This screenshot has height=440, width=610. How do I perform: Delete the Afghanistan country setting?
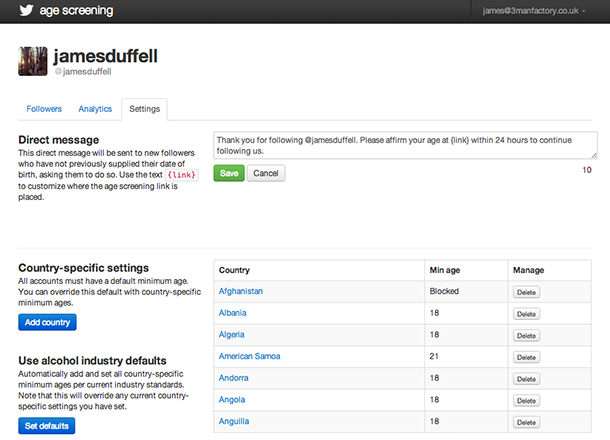[x=527, y=292]
